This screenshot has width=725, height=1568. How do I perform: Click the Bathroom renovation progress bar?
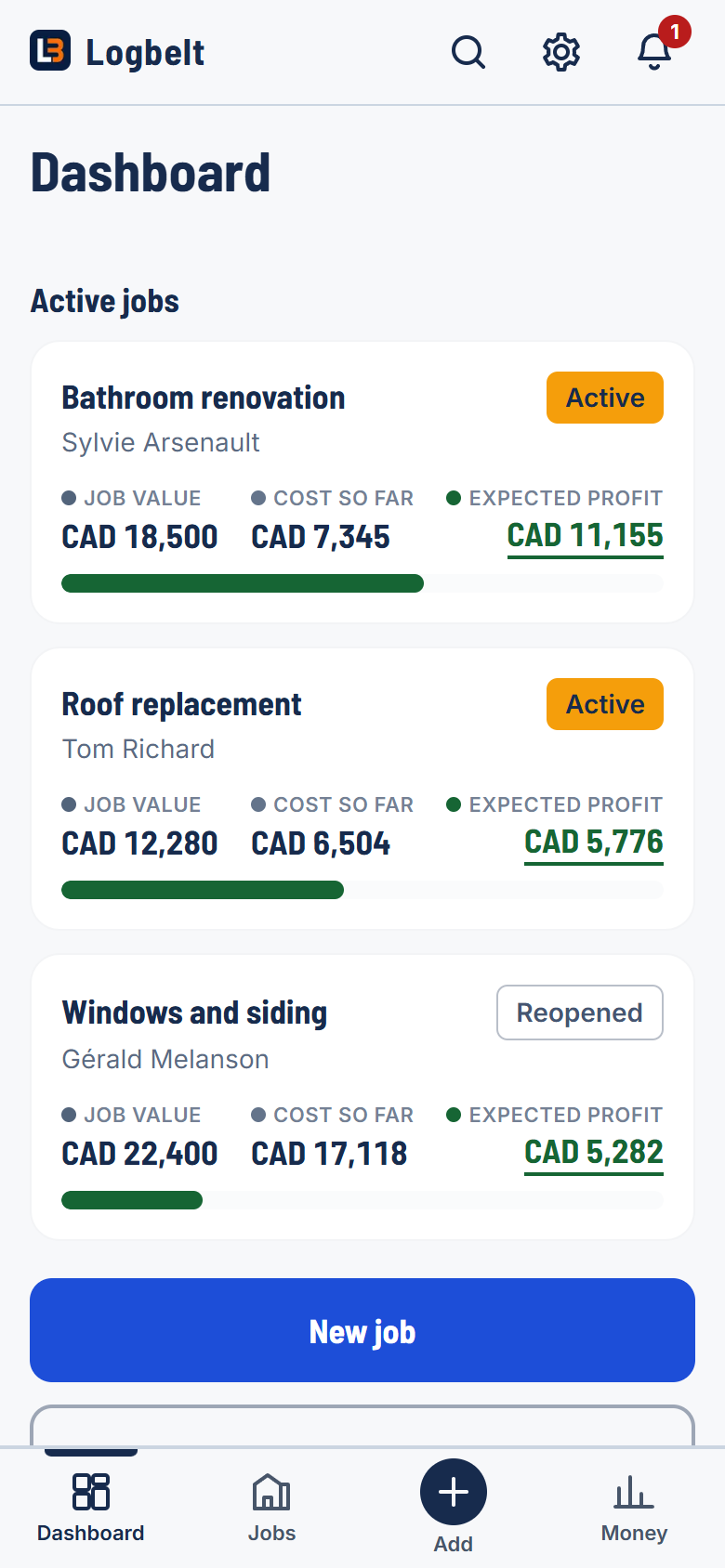pyautogui.click(x=362, y=583)
